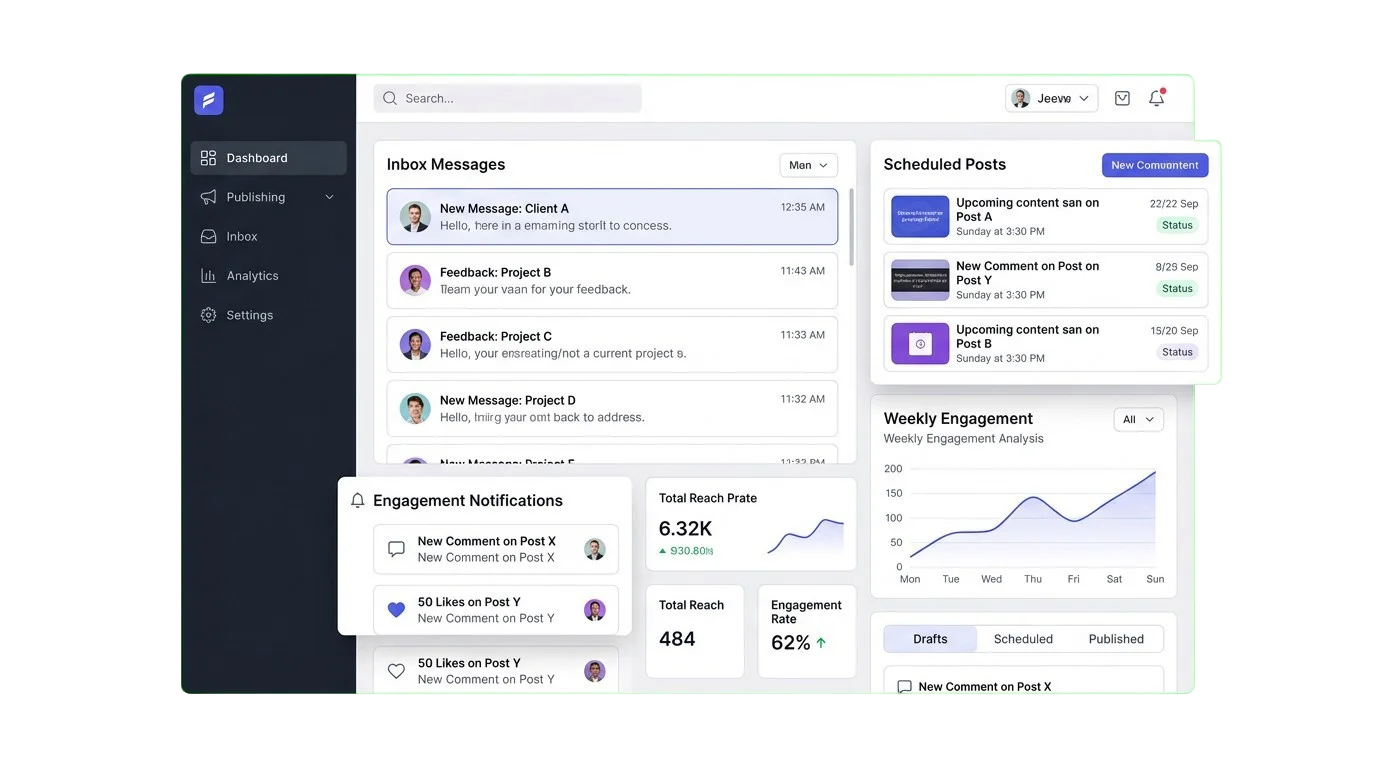Switch to the Scheduled tab

tap(1022, 639)
